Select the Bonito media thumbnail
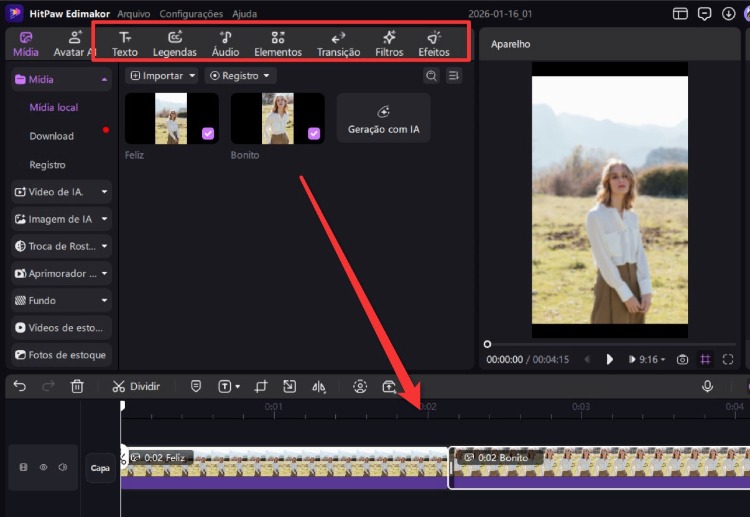Screen dimensions: 750x517 click(277, 118)
